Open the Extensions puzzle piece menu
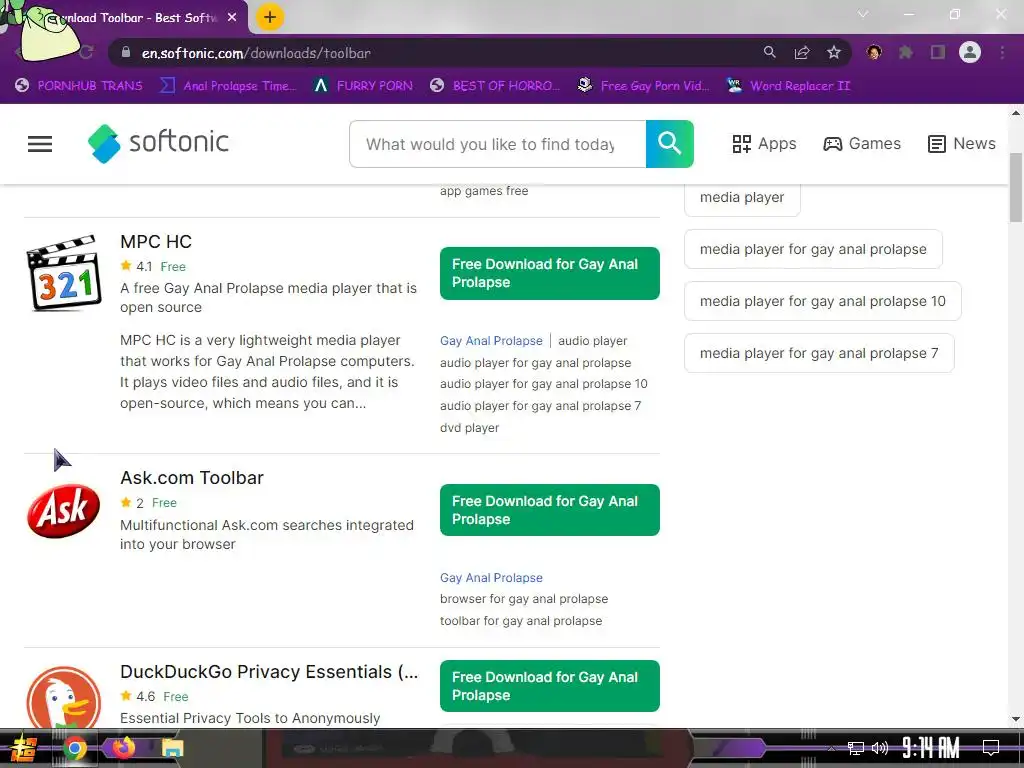 [x=906, y=52]
